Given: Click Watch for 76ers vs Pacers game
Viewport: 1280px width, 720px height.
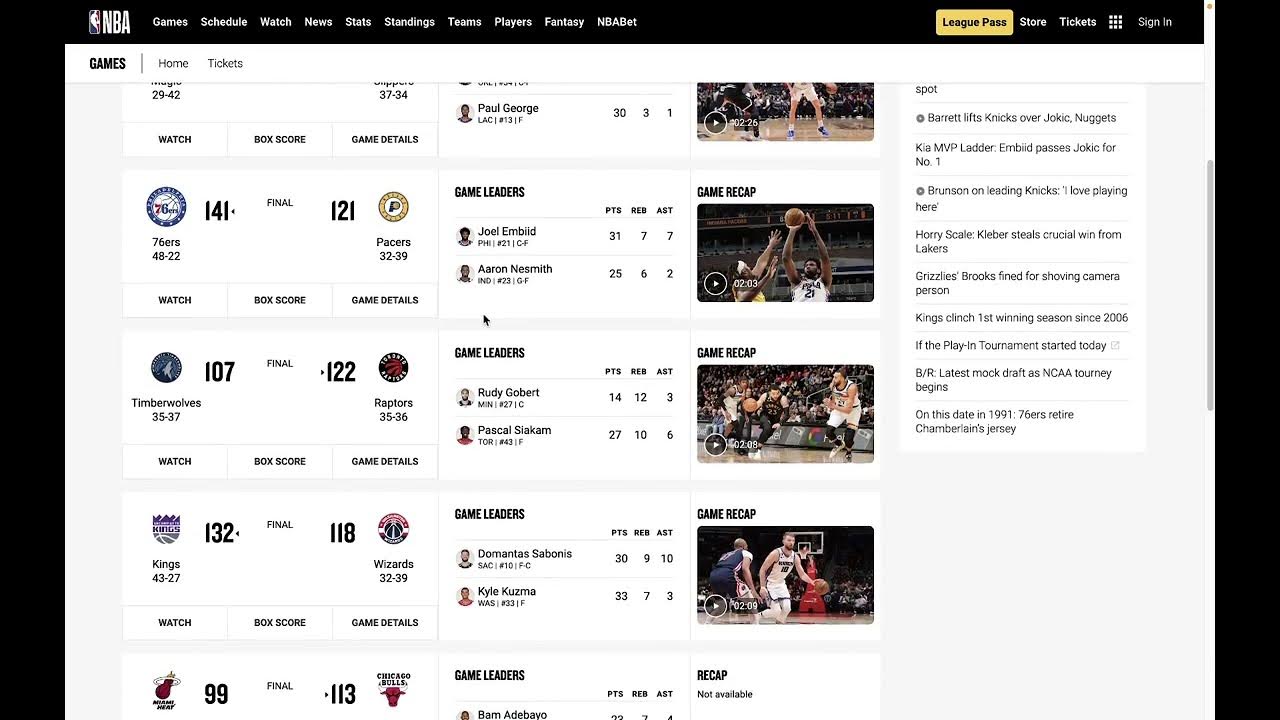Looking at the screenshot, I should (175, 300).
